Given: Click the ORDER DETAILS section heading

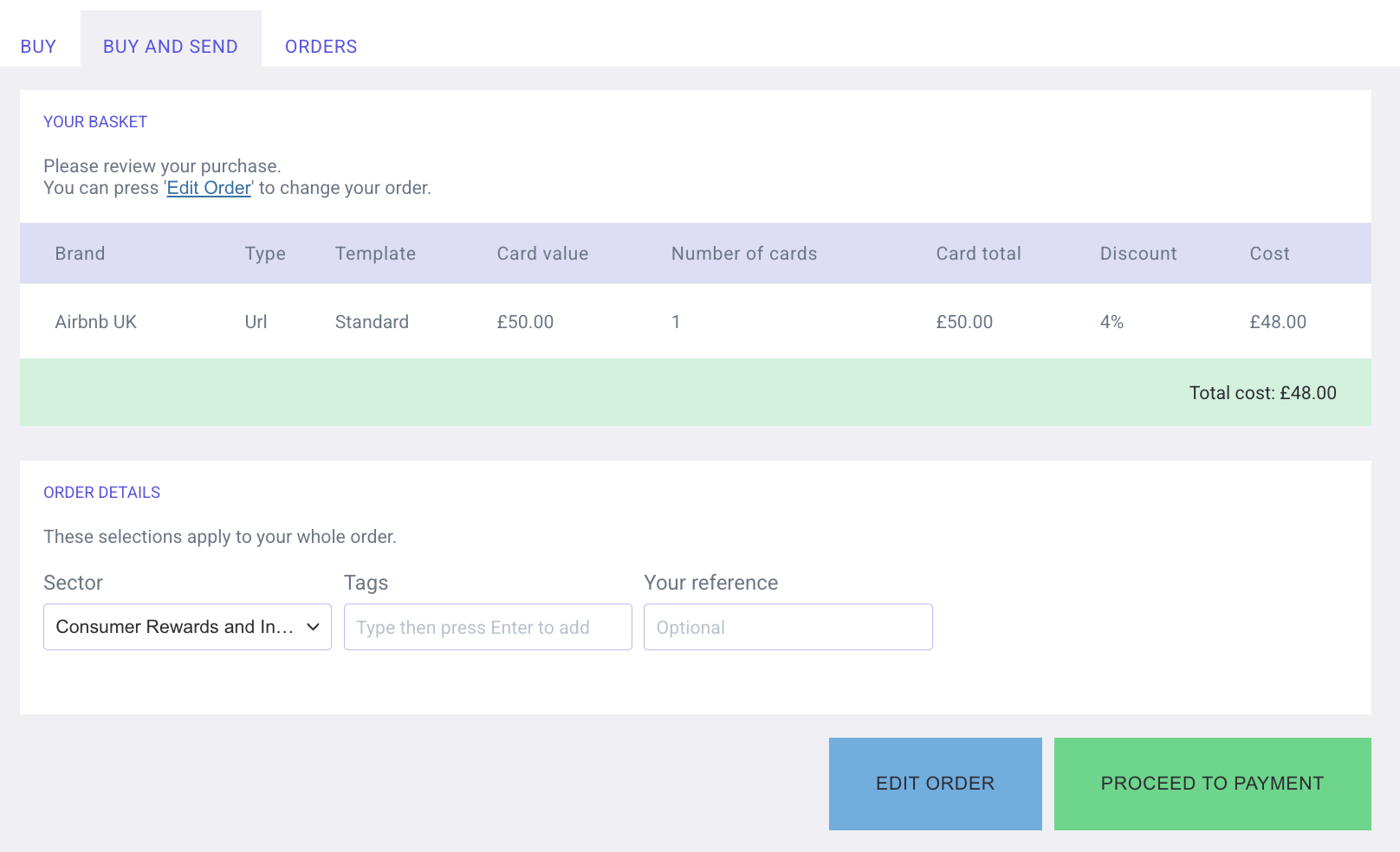Looking at the screenshot, I should 102,493.
